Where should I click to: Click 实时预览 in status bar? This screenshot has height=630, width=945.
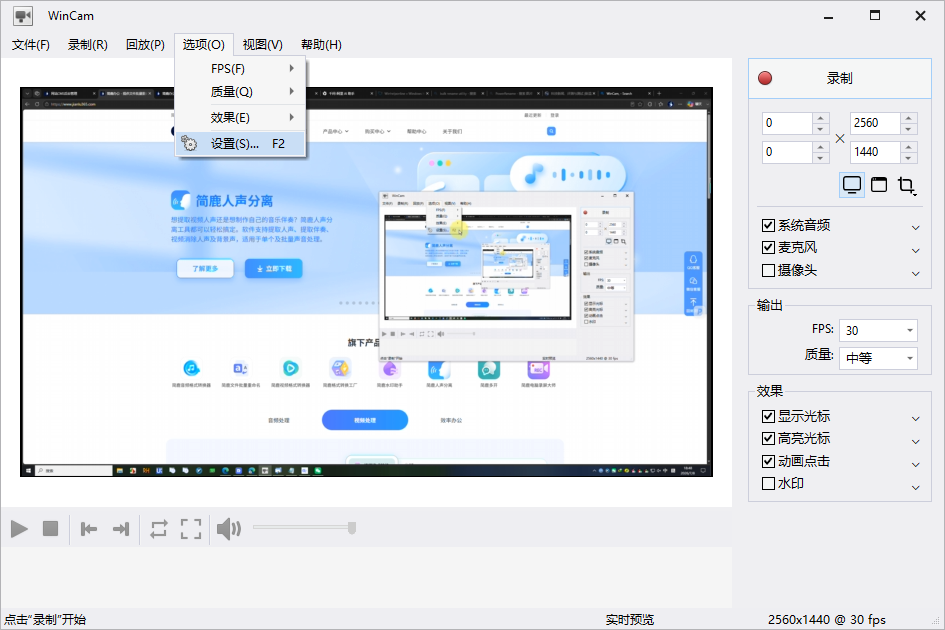[629, 620]
